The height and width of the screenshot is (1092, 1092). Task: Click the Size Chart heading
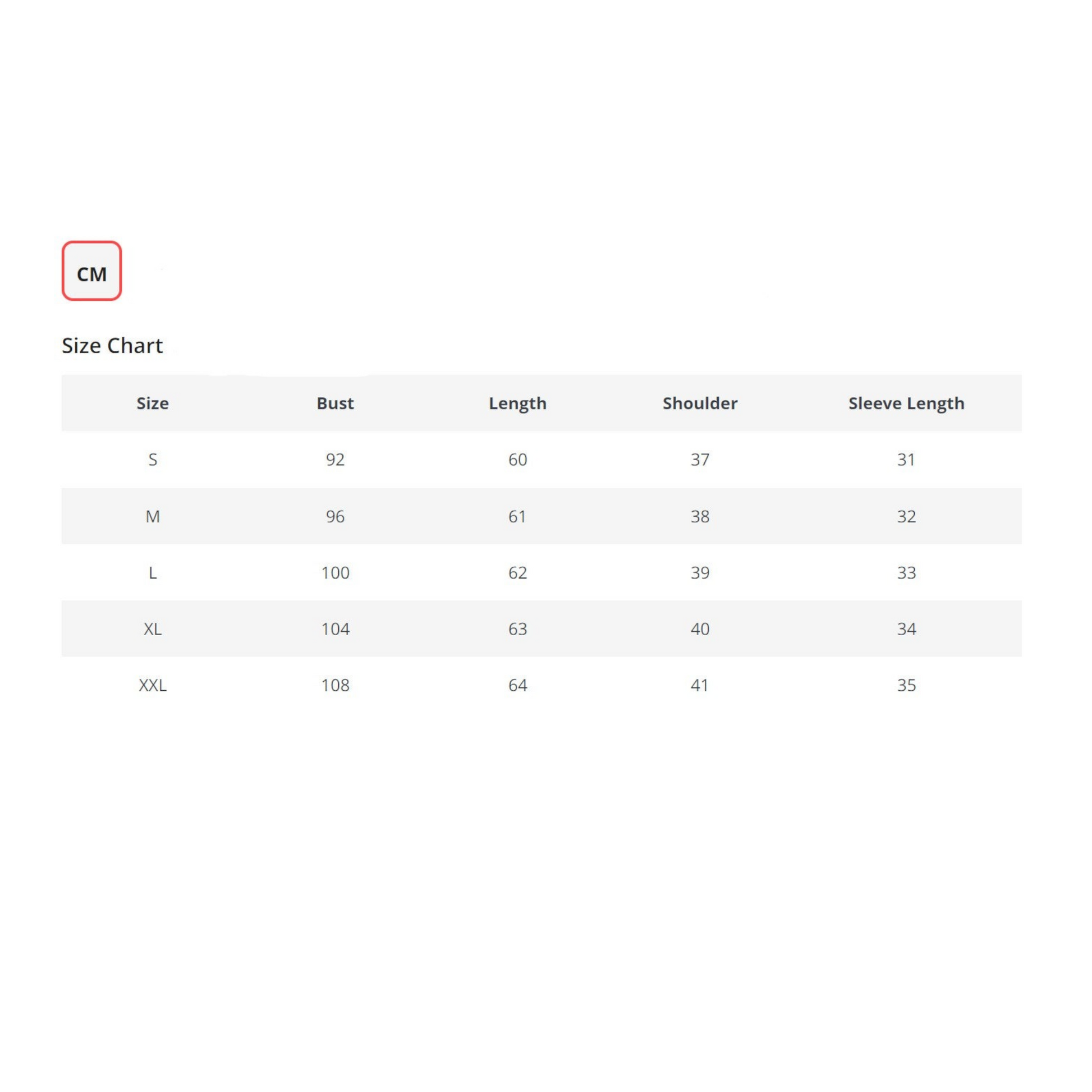[x=112, y=345]
